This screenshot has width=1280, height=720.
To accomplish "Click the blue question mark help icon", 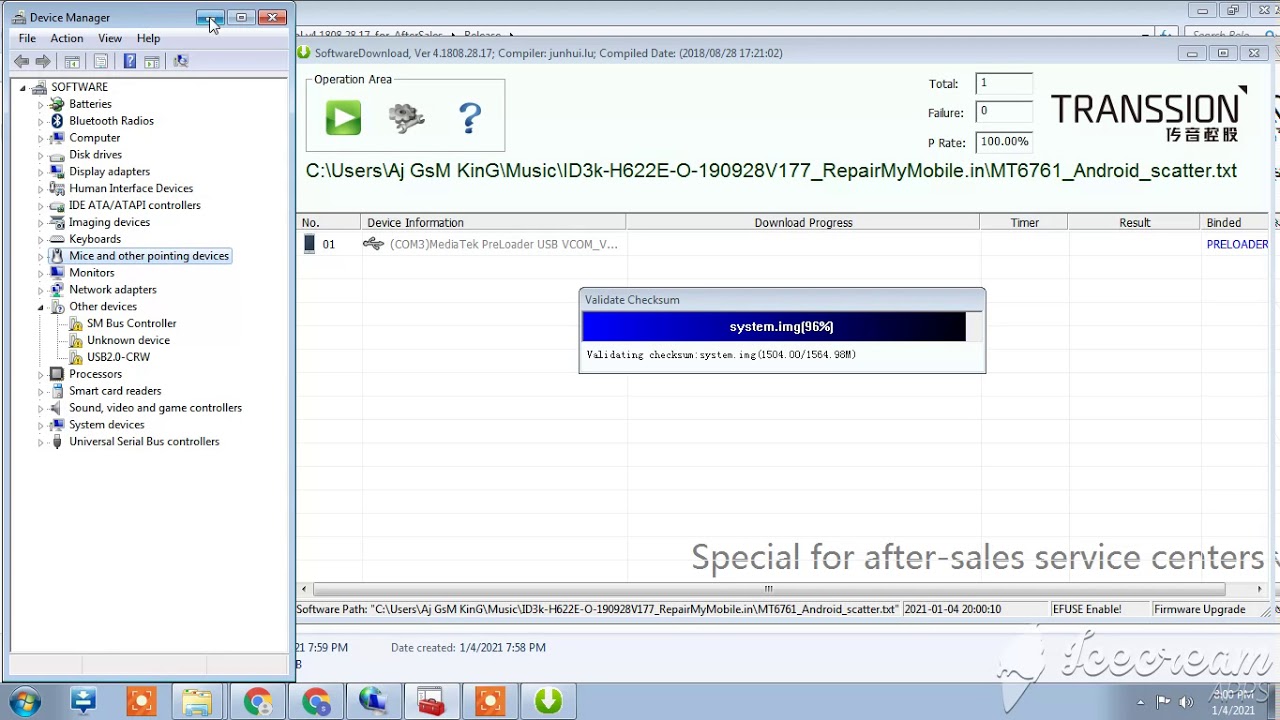I will pos(470,118).
